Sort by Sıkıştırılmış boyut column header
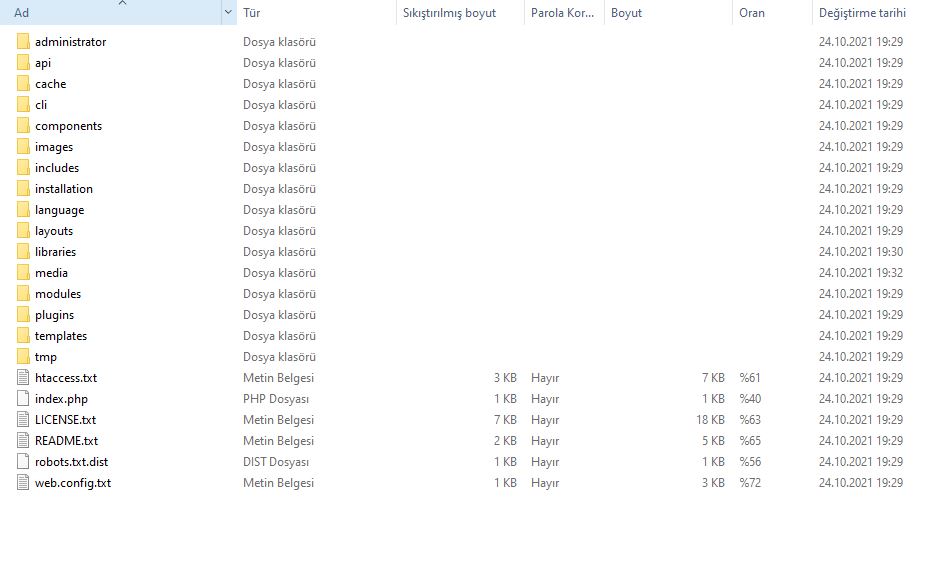945x565 pixels. tap(460, 12)
